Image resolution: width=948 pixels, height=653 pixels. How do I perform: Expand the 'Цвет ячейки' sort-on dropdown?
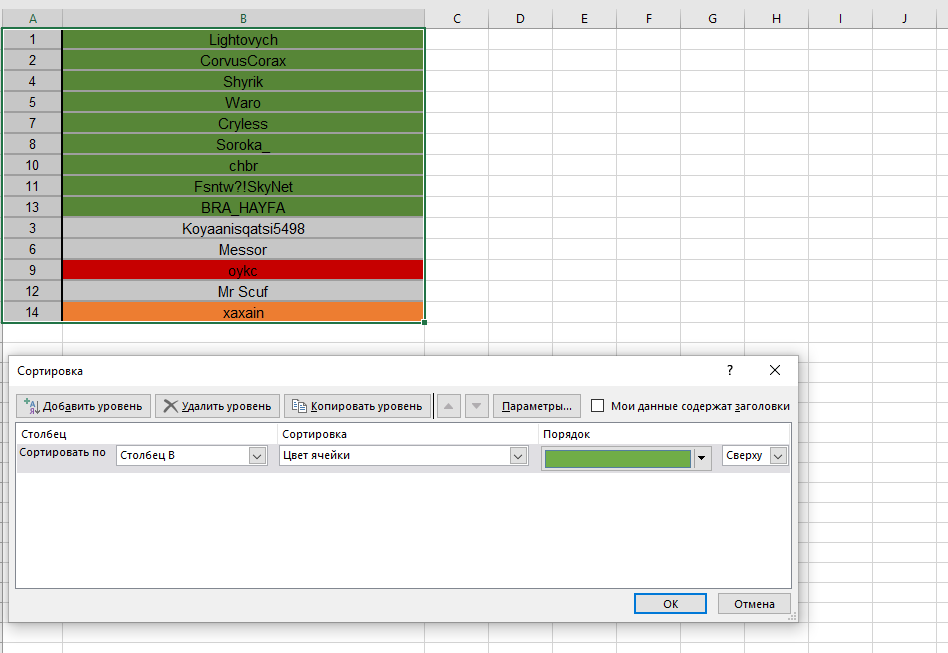pos(518,456)
